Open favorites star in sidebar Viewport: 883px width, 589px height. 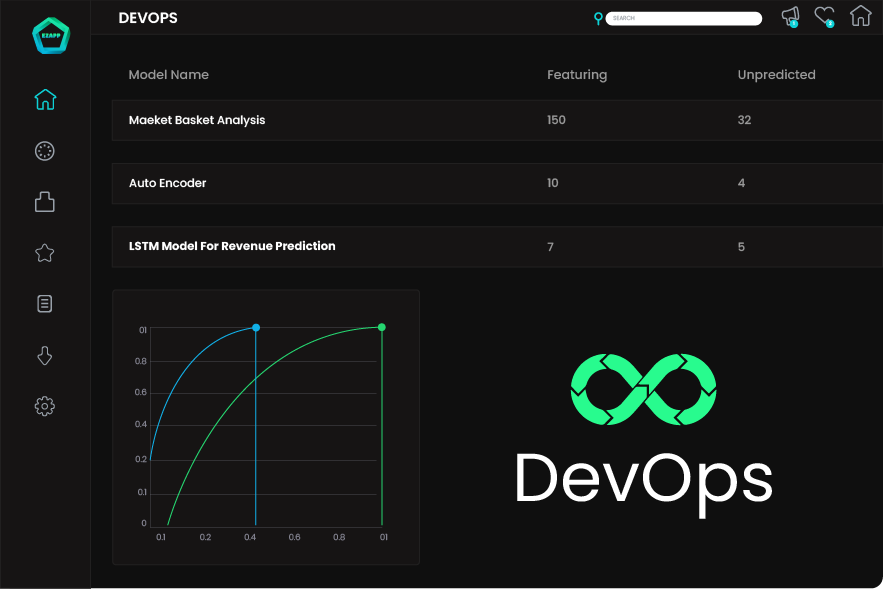click(44, 253)
